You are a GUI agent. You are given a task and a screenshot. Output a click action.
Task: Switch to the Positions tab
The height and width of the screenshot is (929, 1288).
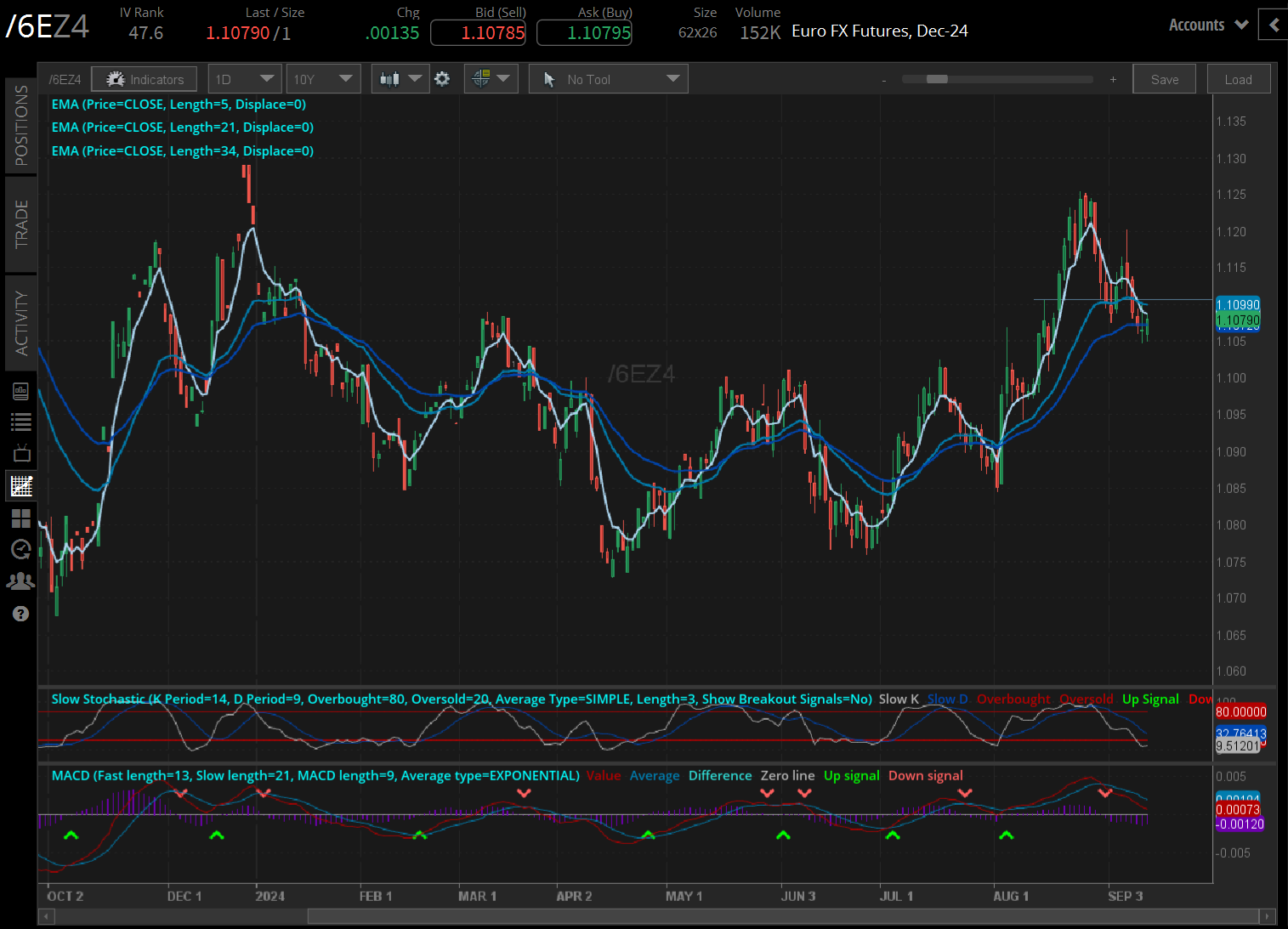21,125
